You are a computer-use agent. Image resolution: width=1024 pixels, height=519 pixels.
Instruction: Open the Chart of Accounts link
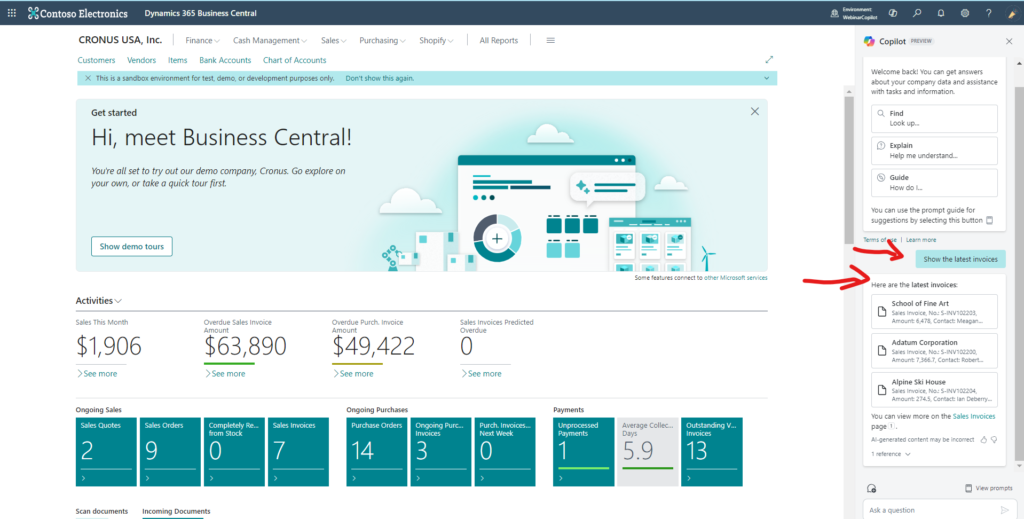click(x=295, y=60)
